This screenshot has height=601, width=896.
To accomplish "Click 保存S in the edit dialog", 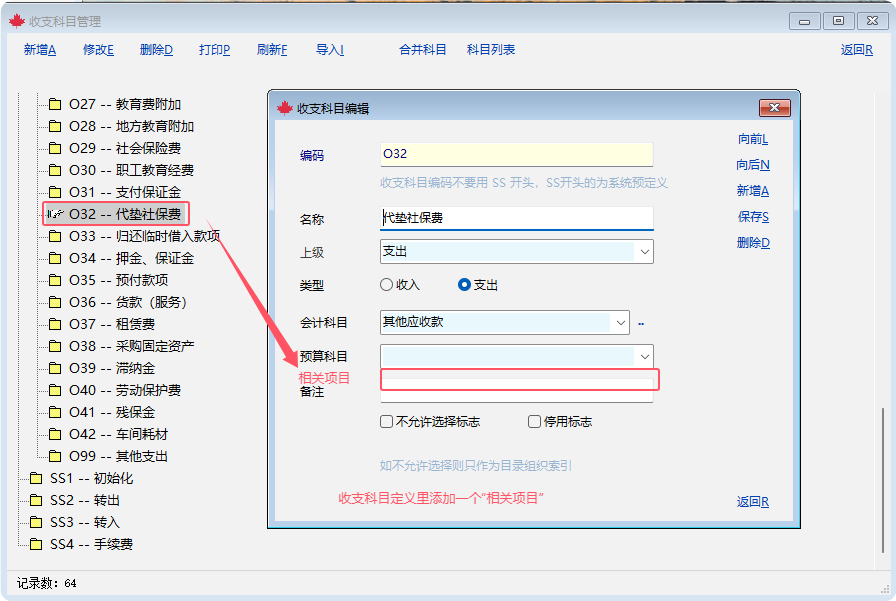I will [x=752, y=217].
